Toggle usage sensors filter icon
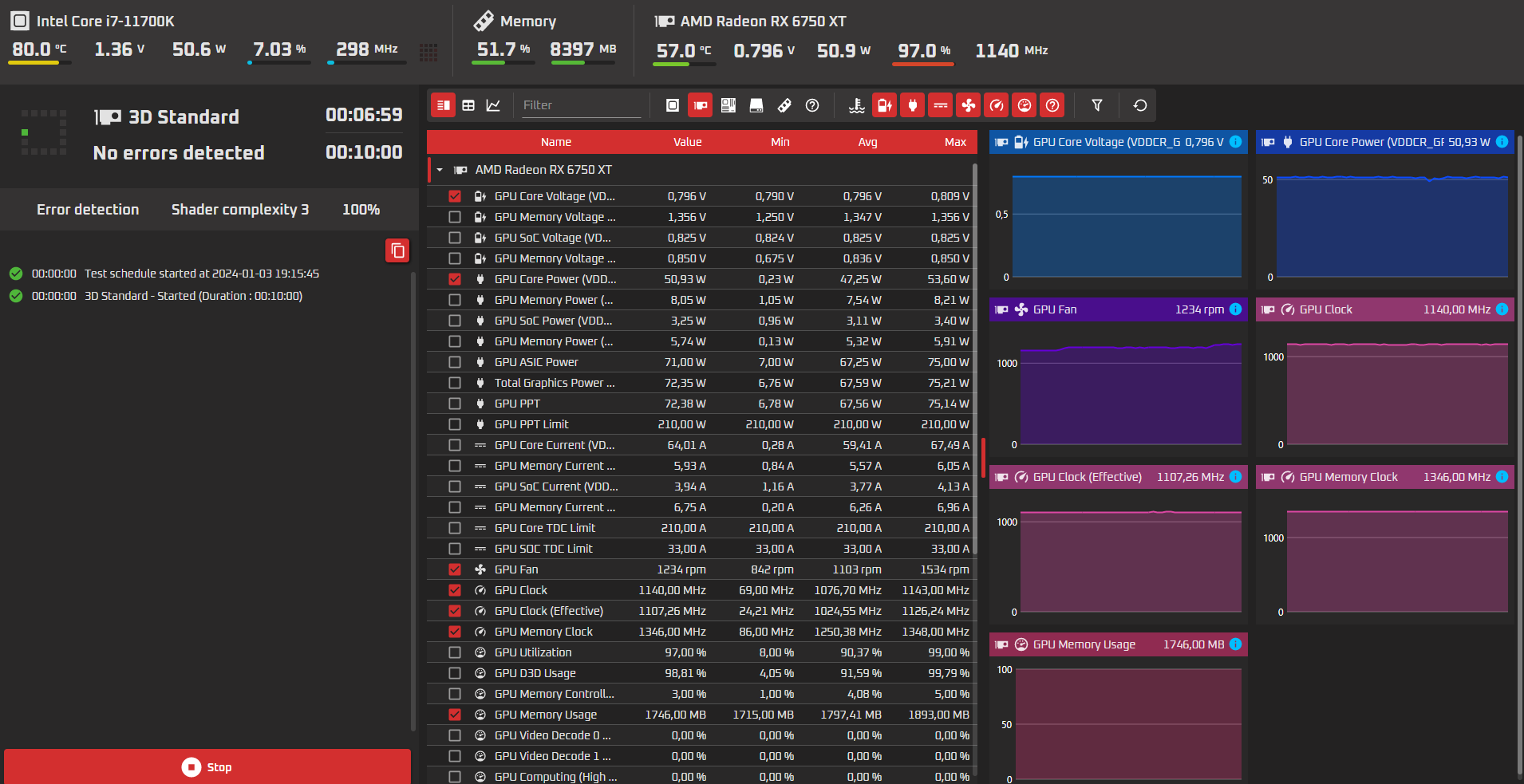The width and height of the screenshot is (1524, 784). [x=1025, y=105]
